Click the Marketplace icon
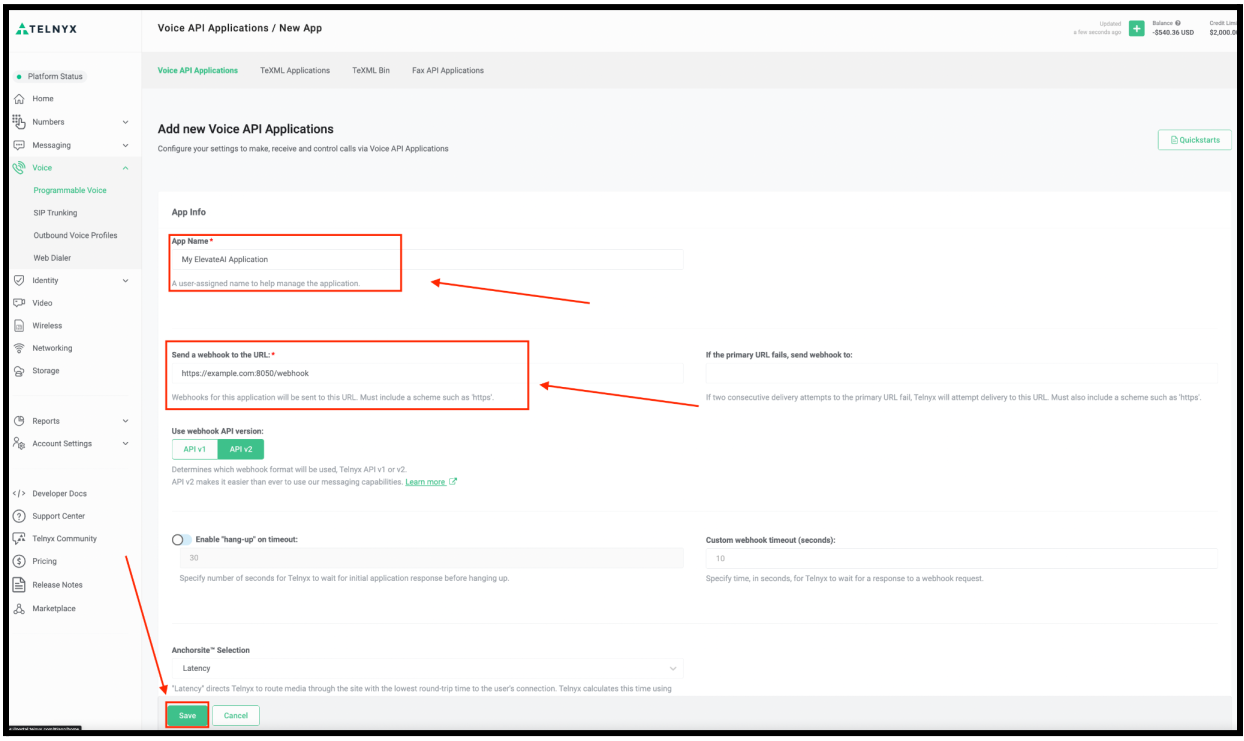1244x741 pixels. [x=18, y=608]
